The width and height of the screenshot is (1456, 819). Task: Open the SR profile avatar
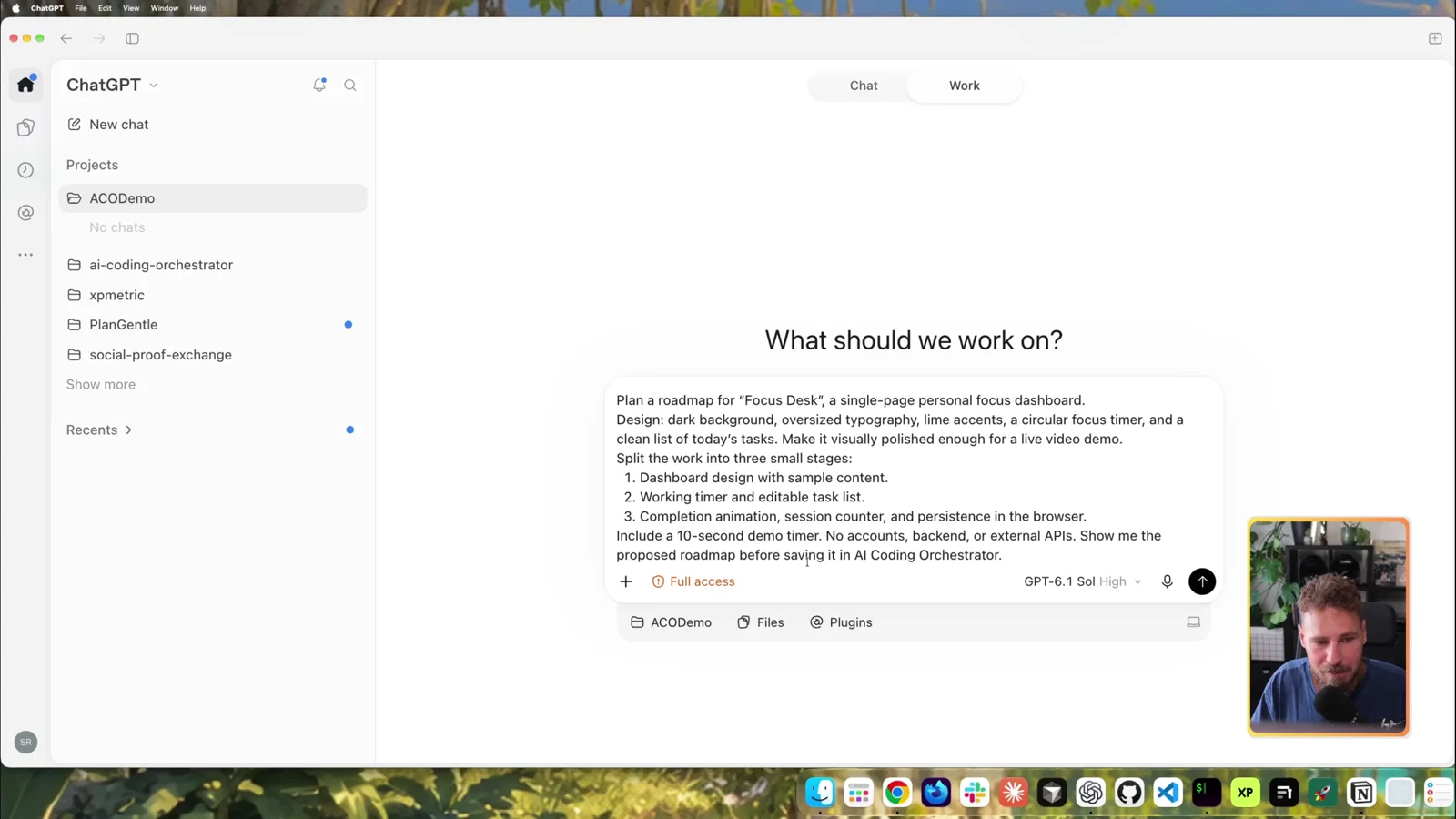coord(25,743)
